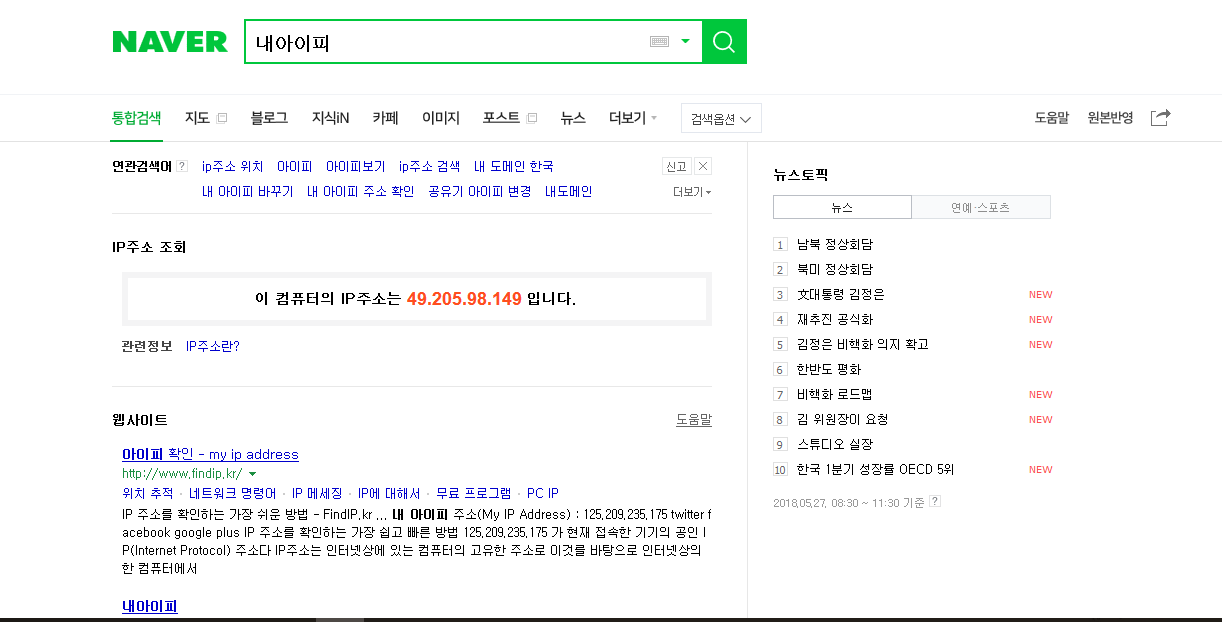This screenshot has width=1222, height=622.
Task: Select the 통합검색 tab
Action: [136, 118]
